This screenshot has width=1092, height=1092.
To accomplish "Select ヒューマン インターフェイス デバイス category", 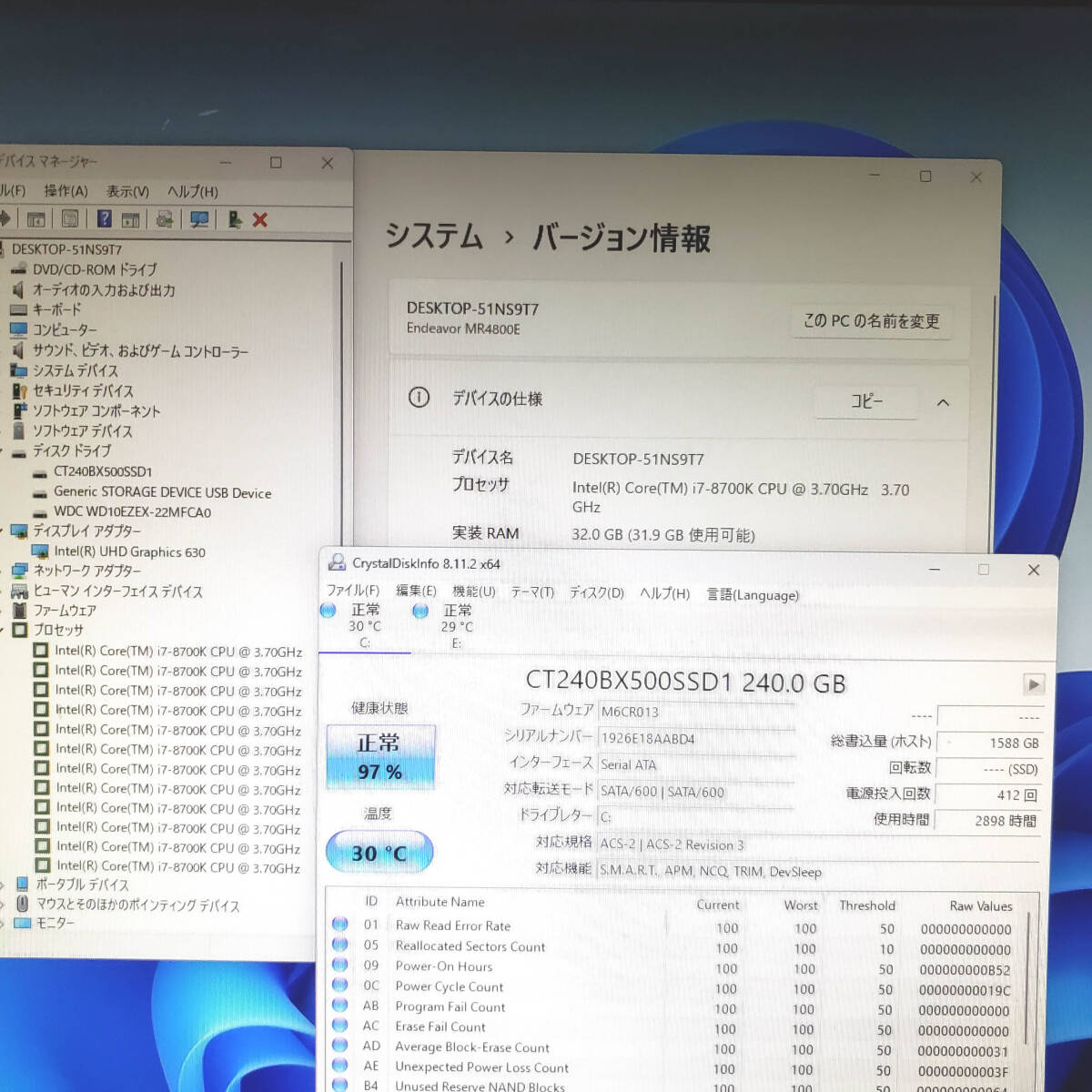I will 117,591.
